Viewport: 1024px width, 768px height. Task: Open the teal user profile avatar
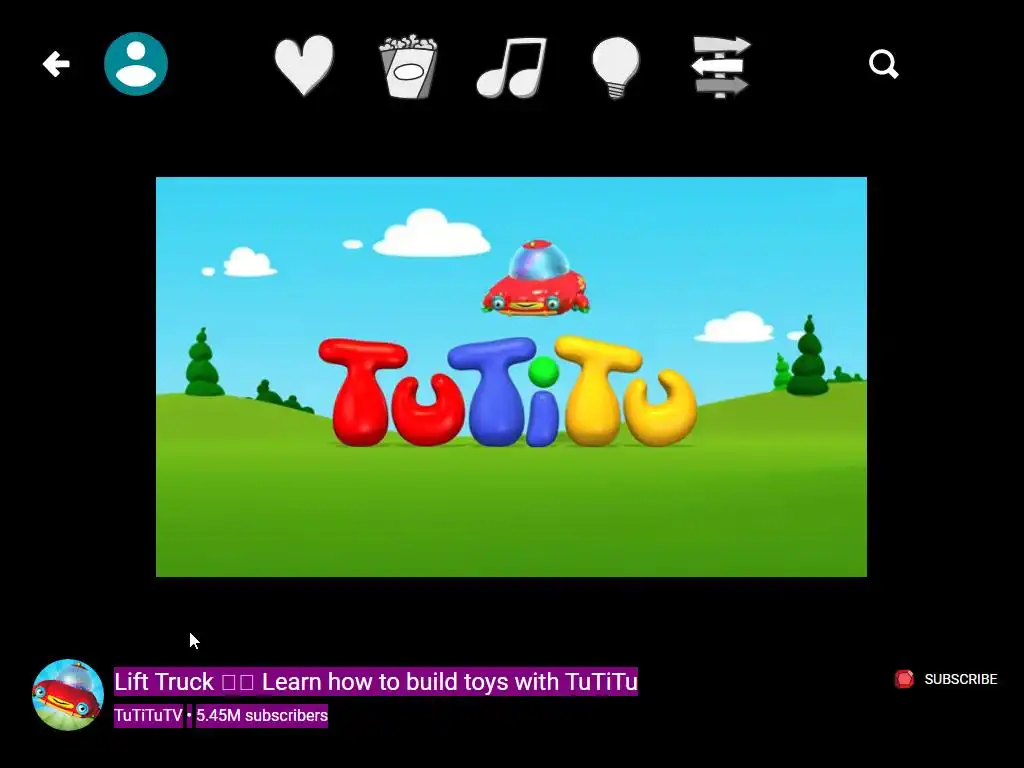136,64
